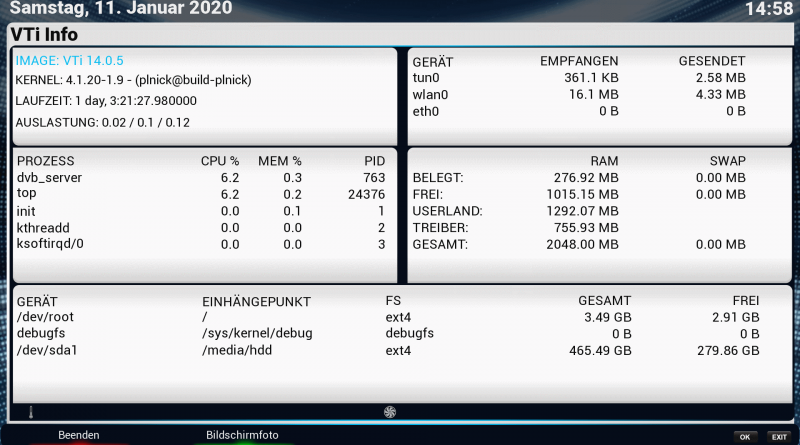Select the /dev/sda1 device entry
The width and height of the screenshot is (800, 445).
pyautogui.click(x=47, y=350)
